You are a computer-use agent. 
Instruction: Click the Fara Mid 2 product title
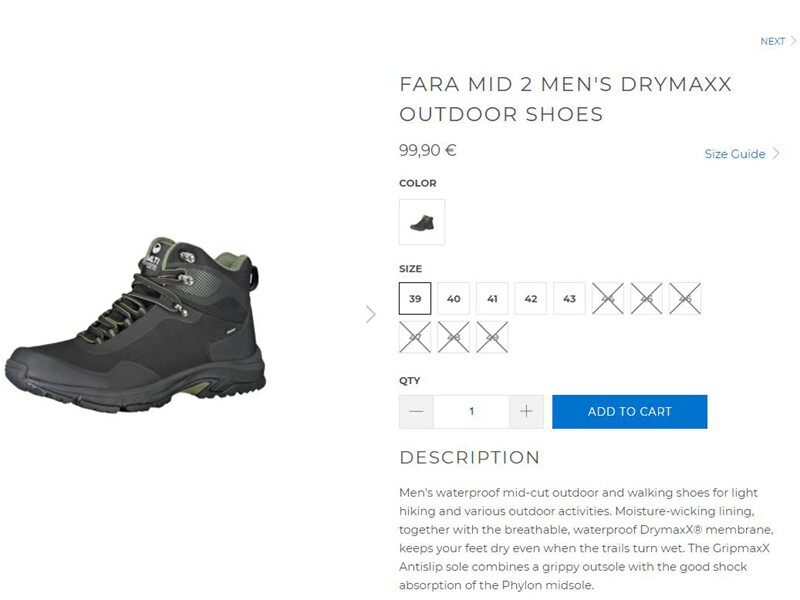click(x=565, y=99)
